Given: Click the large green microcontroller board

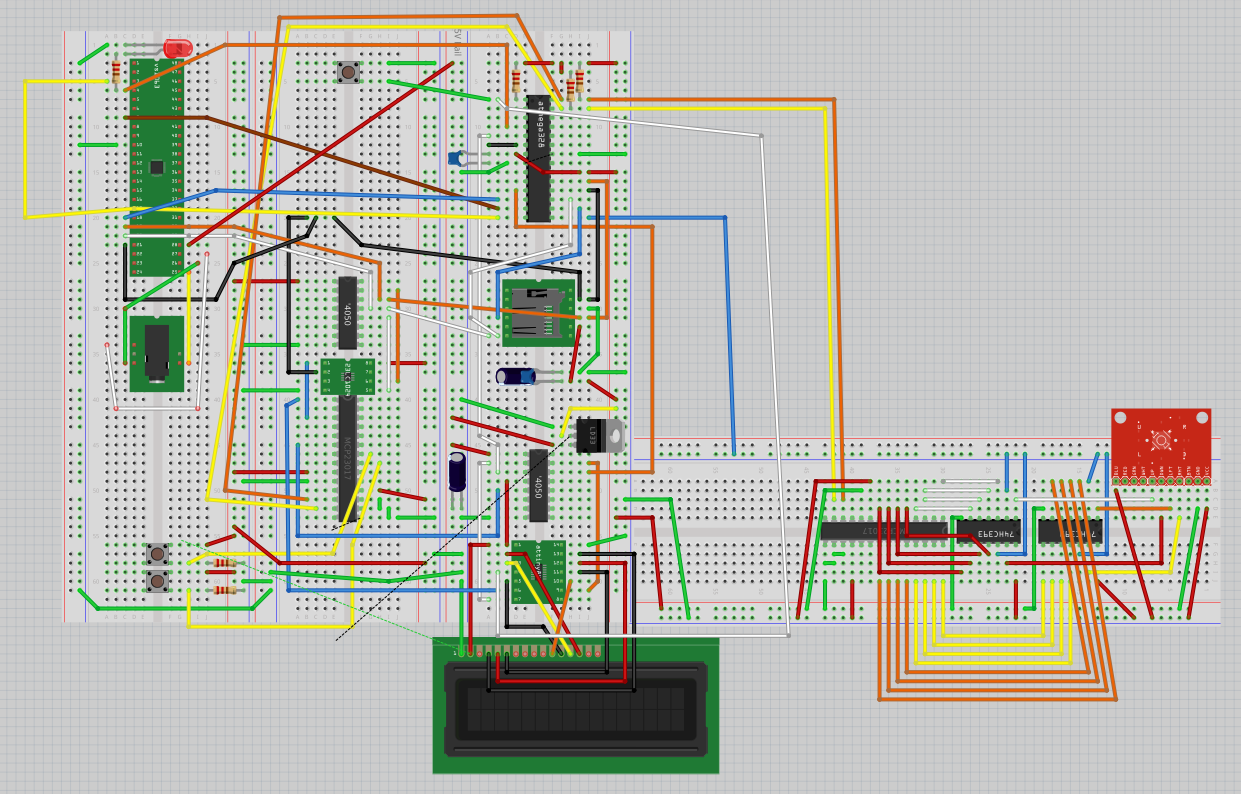Looking at the screenshot, I should pyautogui.click(x=157, y=166).
